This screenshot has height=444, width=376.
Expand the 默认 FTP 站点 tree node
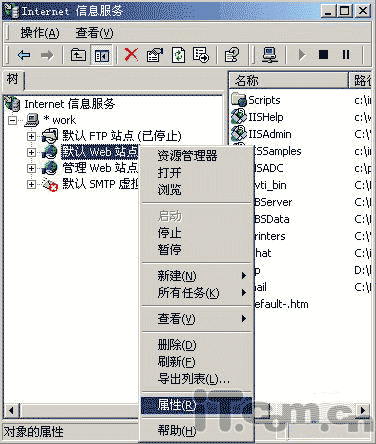click(31, 136)
